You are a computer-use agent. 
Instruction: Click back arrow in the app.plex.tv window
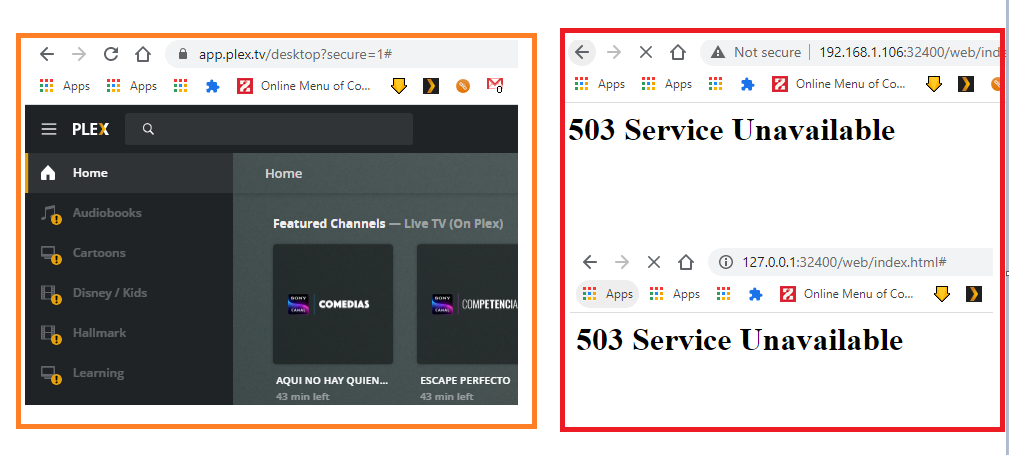47,54
